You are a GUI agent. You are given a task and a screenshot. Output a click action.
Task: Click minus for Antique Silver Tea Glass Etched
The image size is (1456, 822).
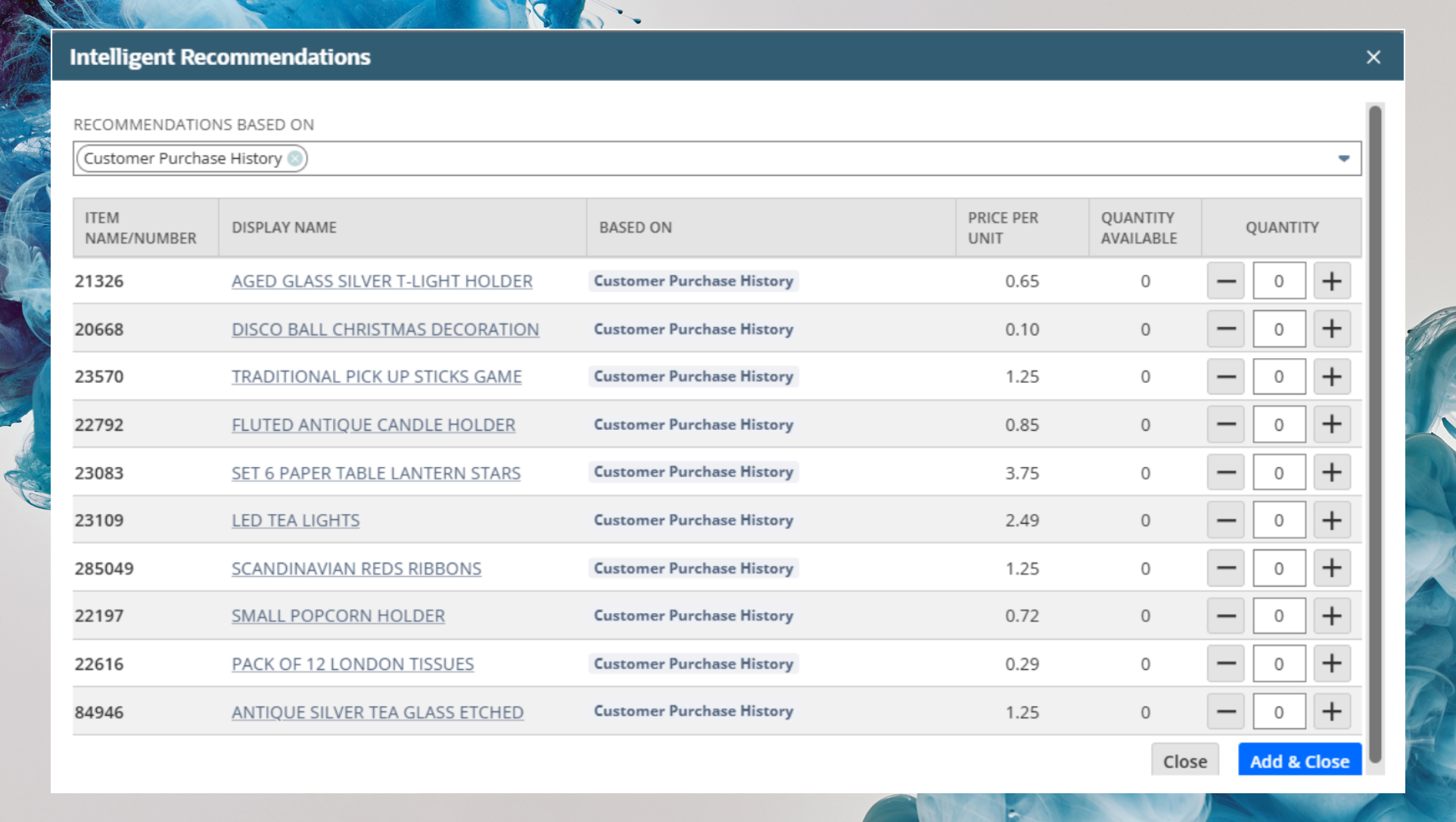pos(1226,711)
